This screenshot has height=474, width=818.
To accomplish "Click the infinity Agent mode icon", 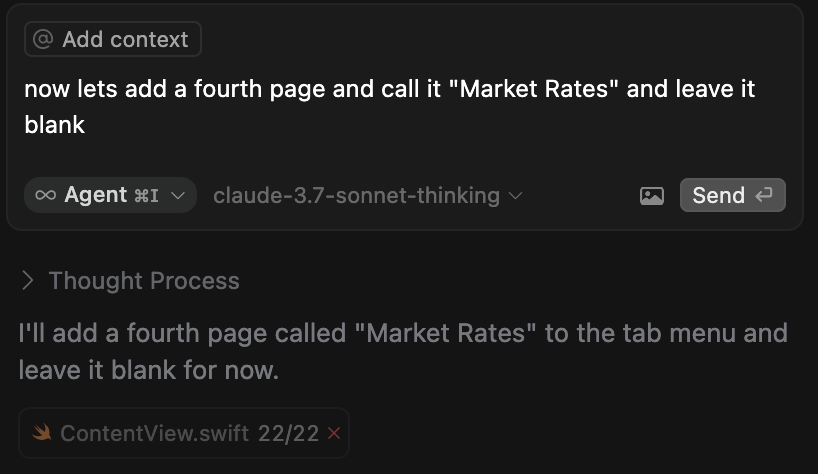I will [x=45, y=195].
